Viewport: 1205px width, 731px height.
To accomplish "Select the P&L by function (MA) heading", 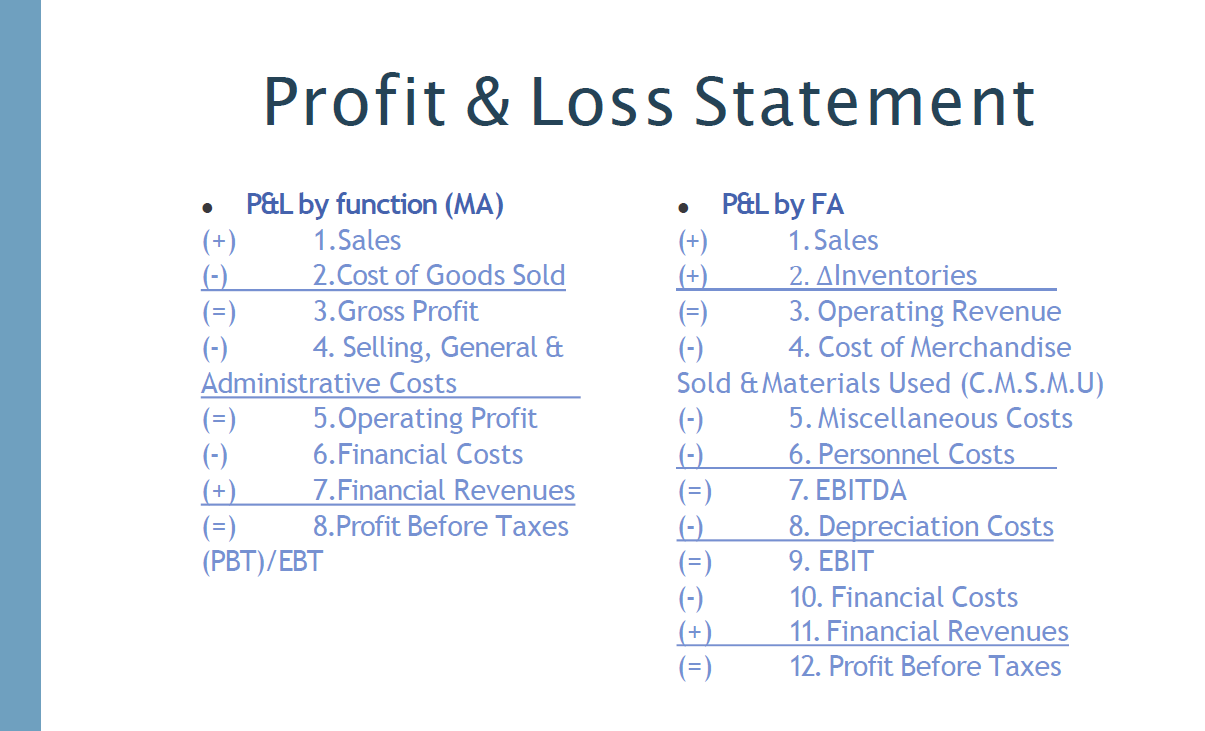I will [375, 205].
